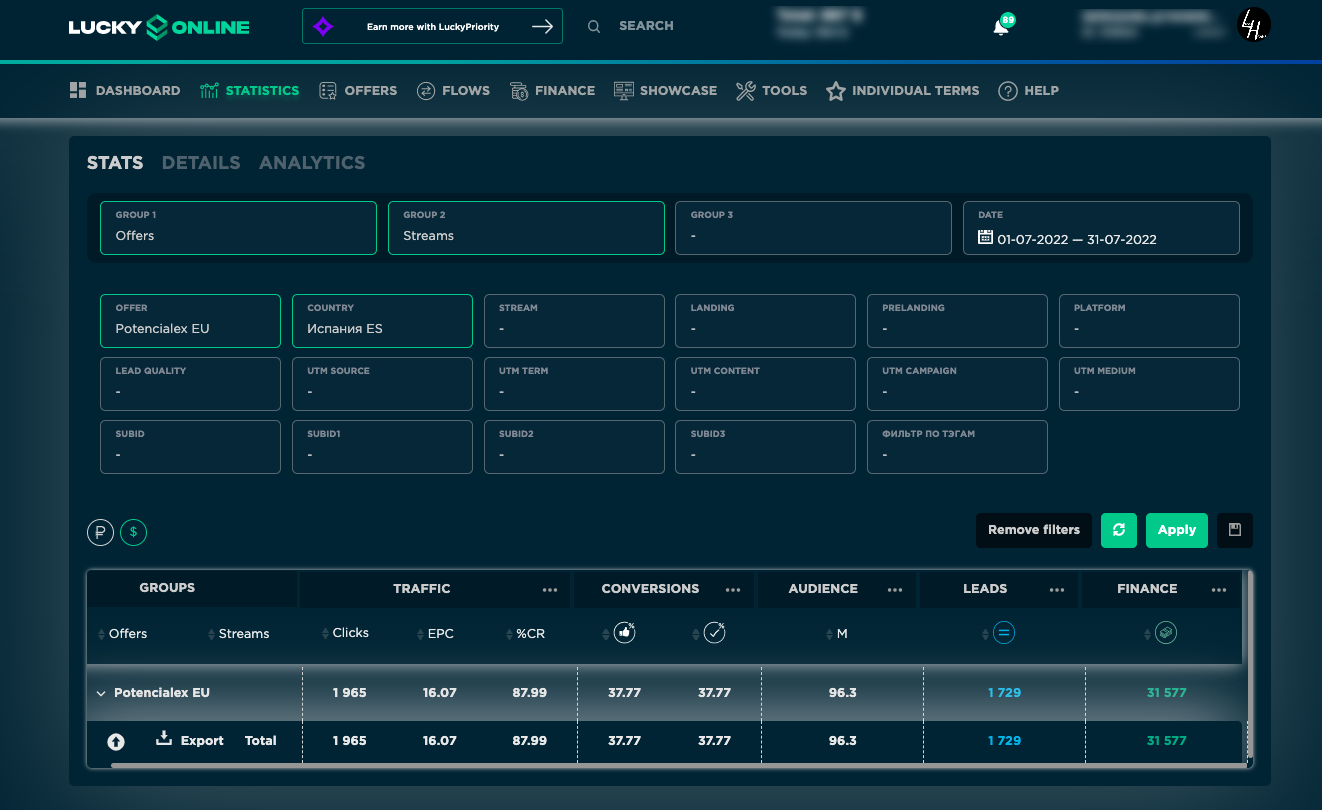
Task: Open the UTM Source filter
Action: coord(382,384)
